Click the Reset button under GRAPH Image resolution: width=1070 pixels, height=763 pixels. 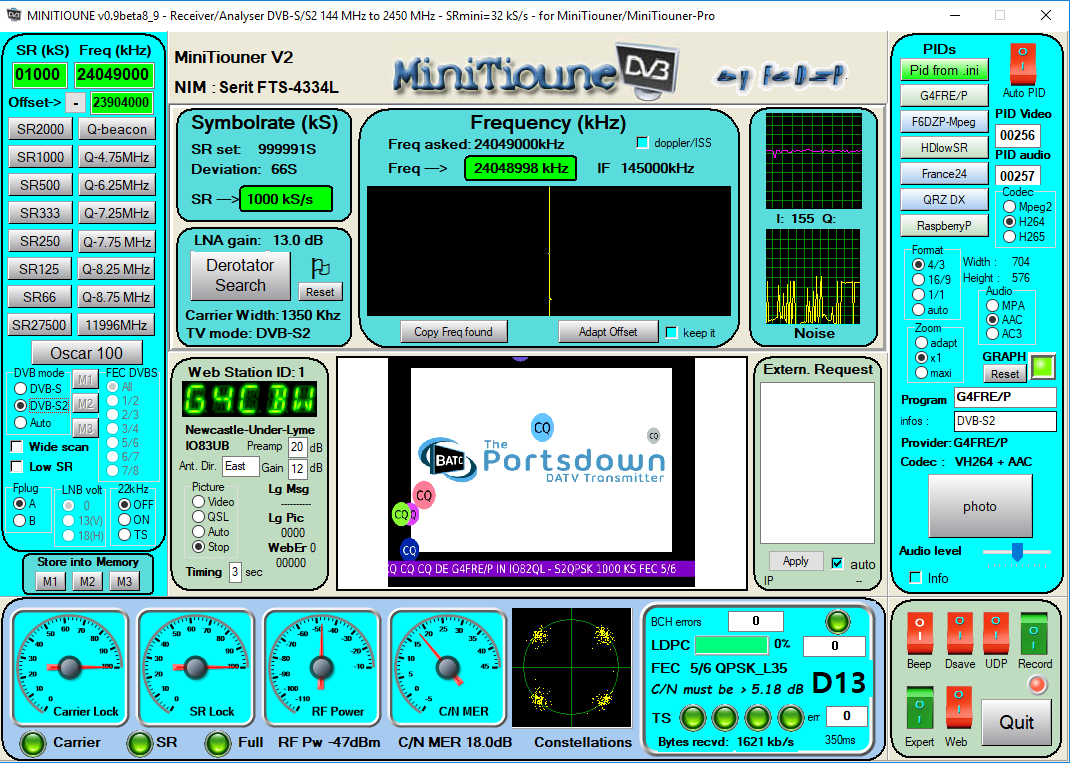point(1004,374)
